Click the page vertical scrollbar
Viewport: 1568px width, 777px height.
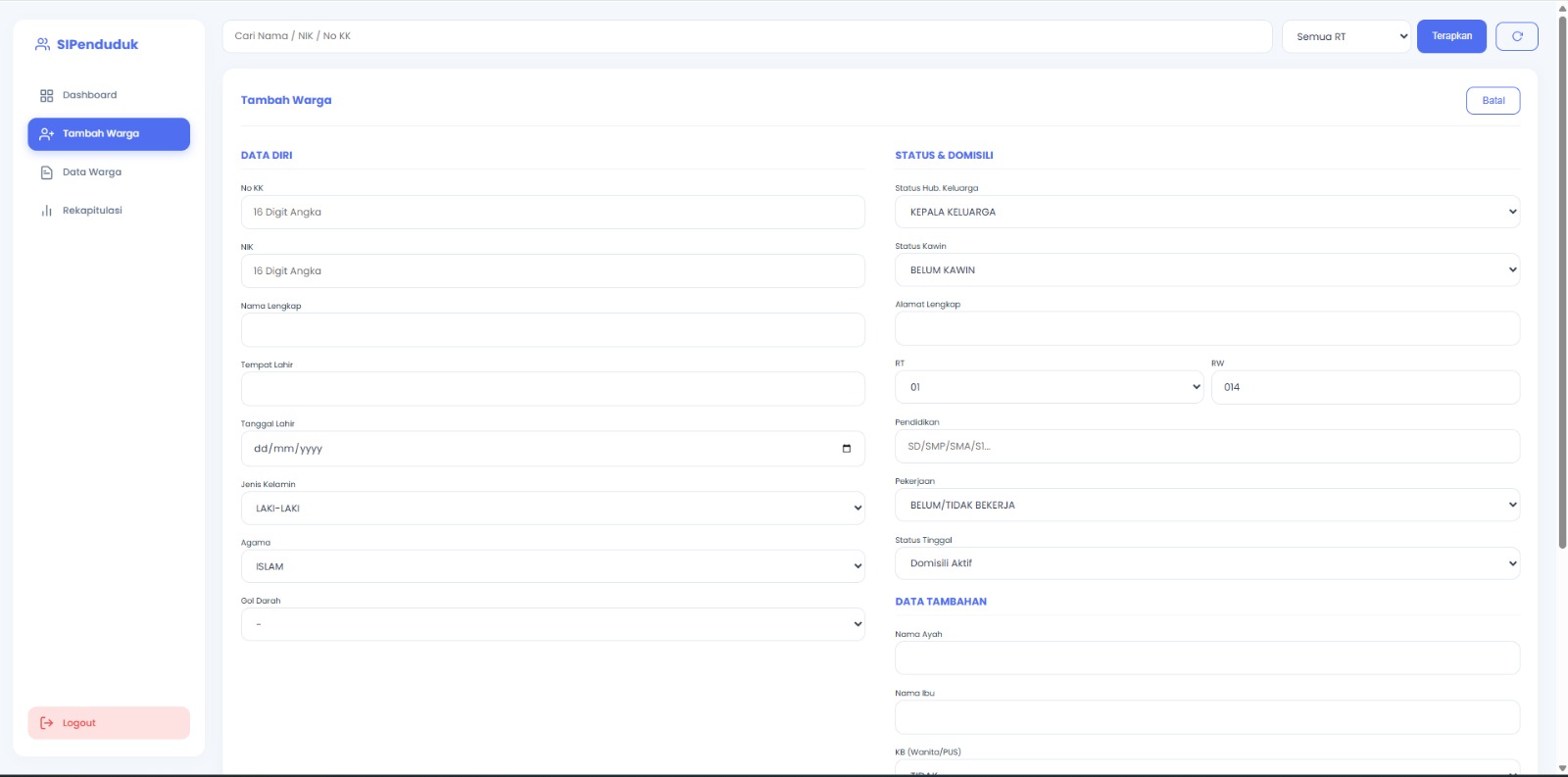pos(1562,294)
